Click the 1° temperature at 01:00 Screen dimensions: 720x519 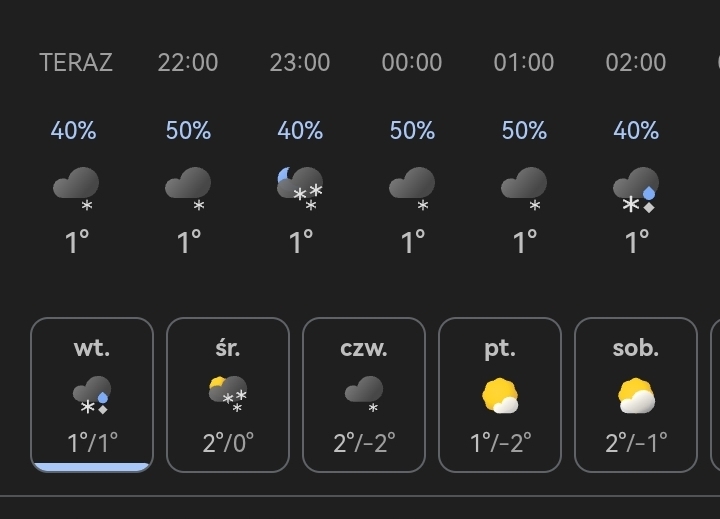pos(524,242)
